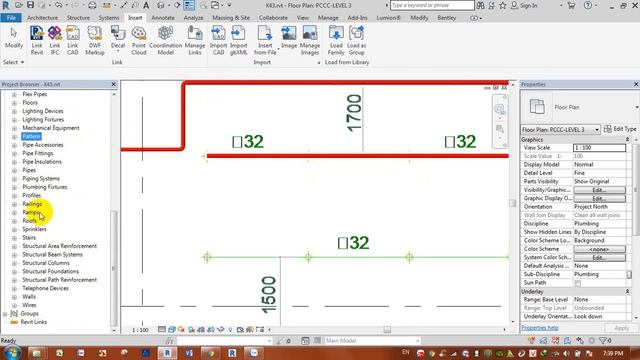The height and width of the screenshot is (360, 640).
Task: Switch to the Architecture tab
Action: pos(42,18)
